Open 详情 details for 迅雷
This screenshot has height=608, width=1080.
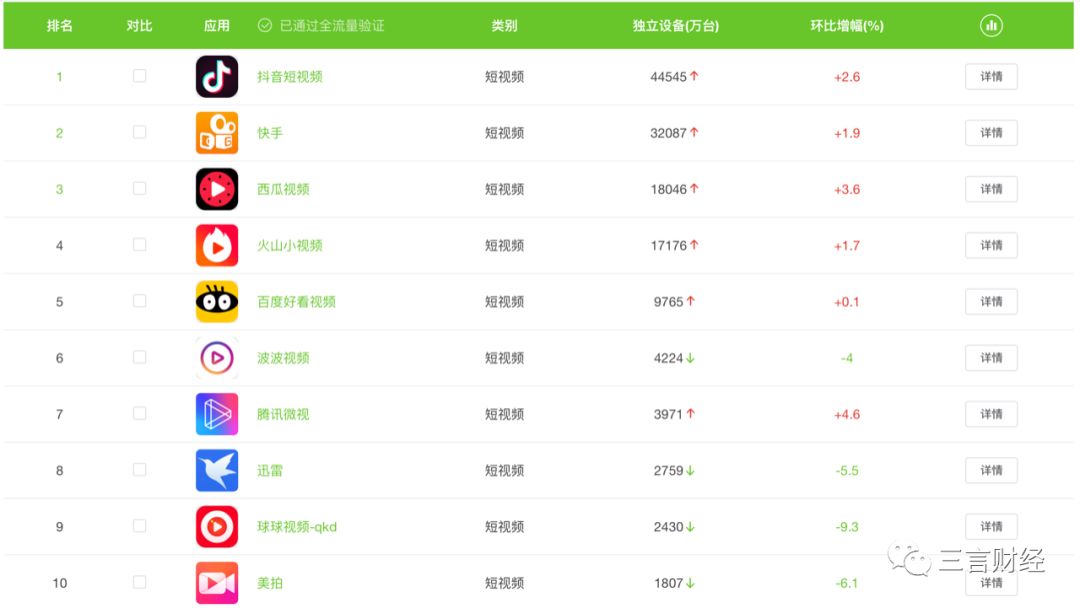(991, 471)
